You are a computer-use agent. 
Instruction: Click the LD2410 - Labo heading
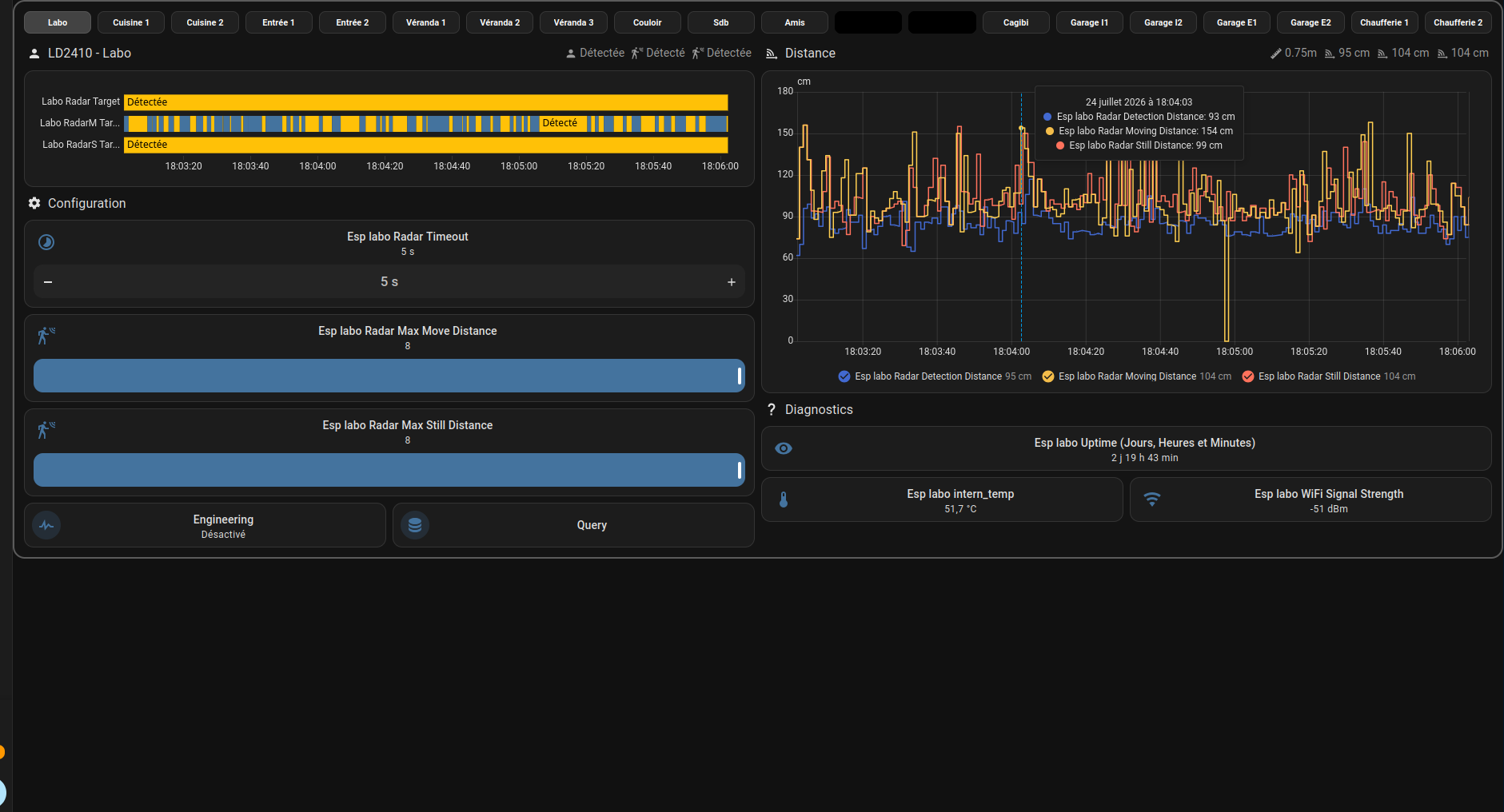90,54
